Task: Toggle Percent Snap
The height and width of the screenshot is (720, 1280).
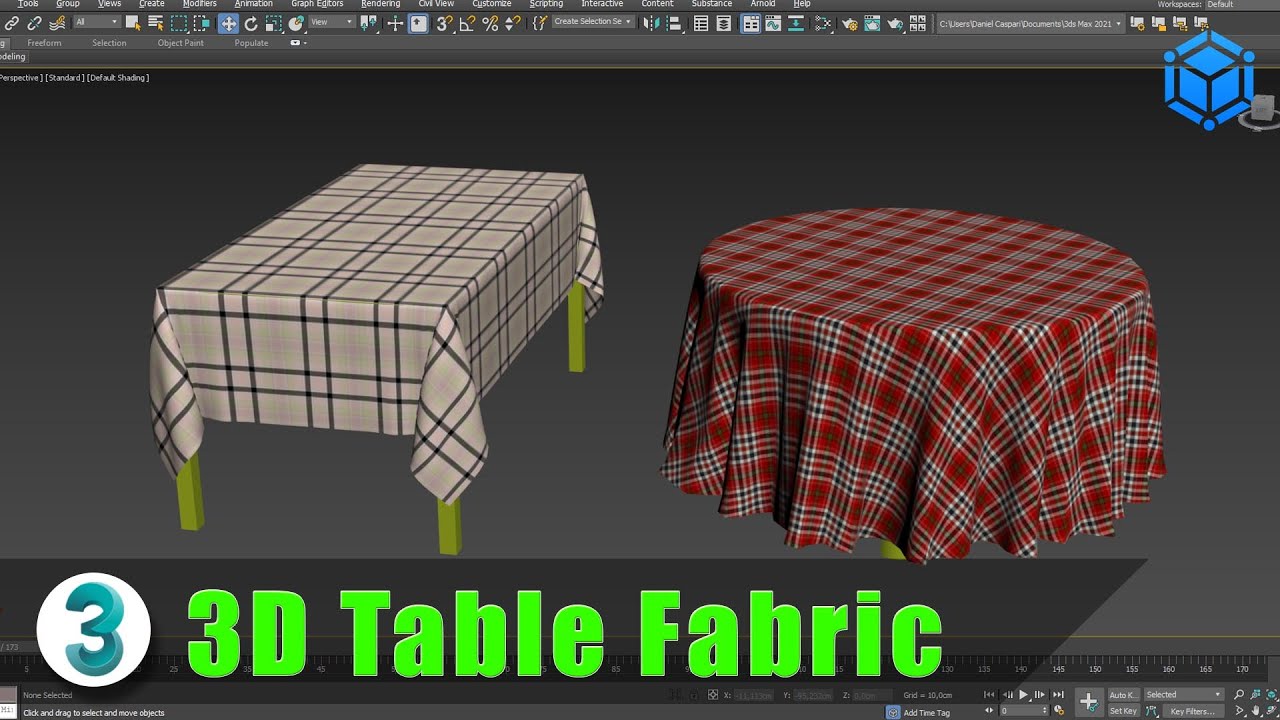Action: (490, 23)
